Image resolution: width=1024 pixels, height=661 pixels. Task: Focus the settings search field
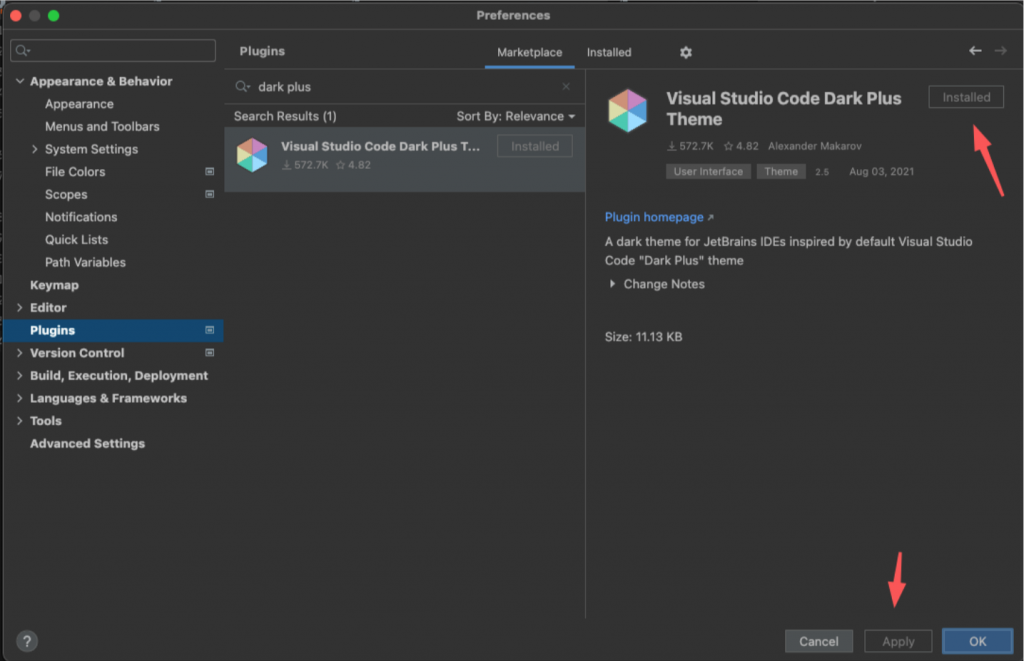113,50
